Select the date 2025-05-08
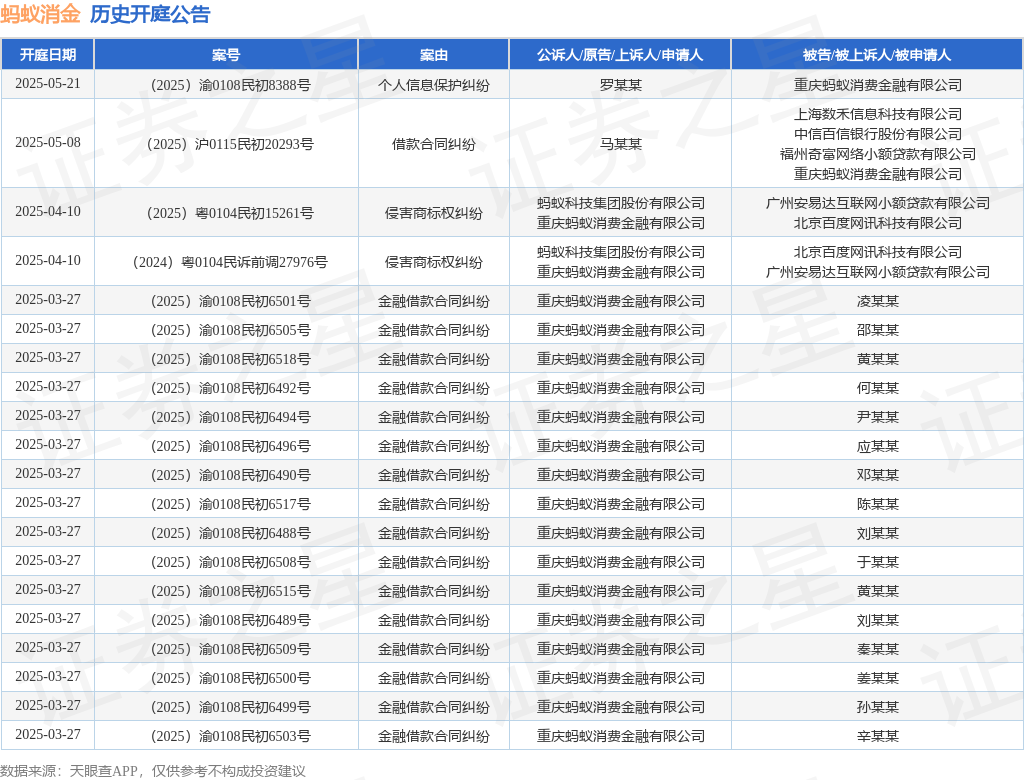Viewport: 1024px width, 780px height. tap(48, 142)
